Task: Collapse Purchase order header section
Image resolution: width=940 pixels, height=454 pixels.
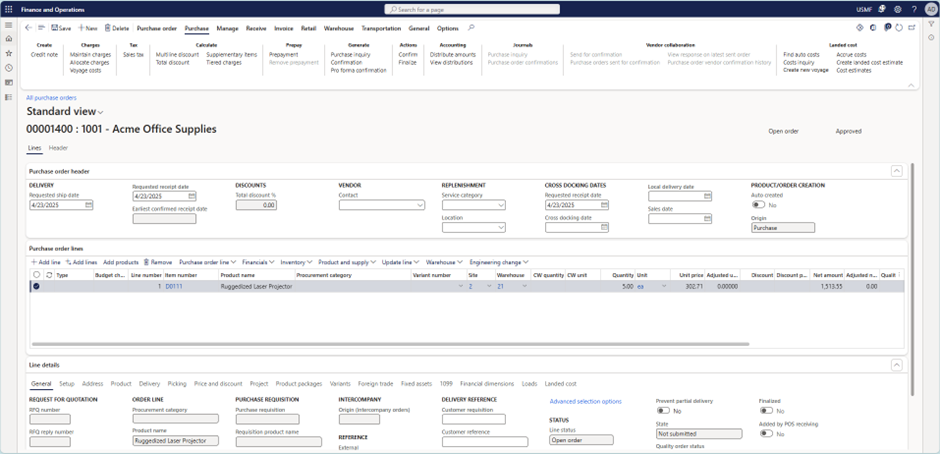Action: point(896,172)
